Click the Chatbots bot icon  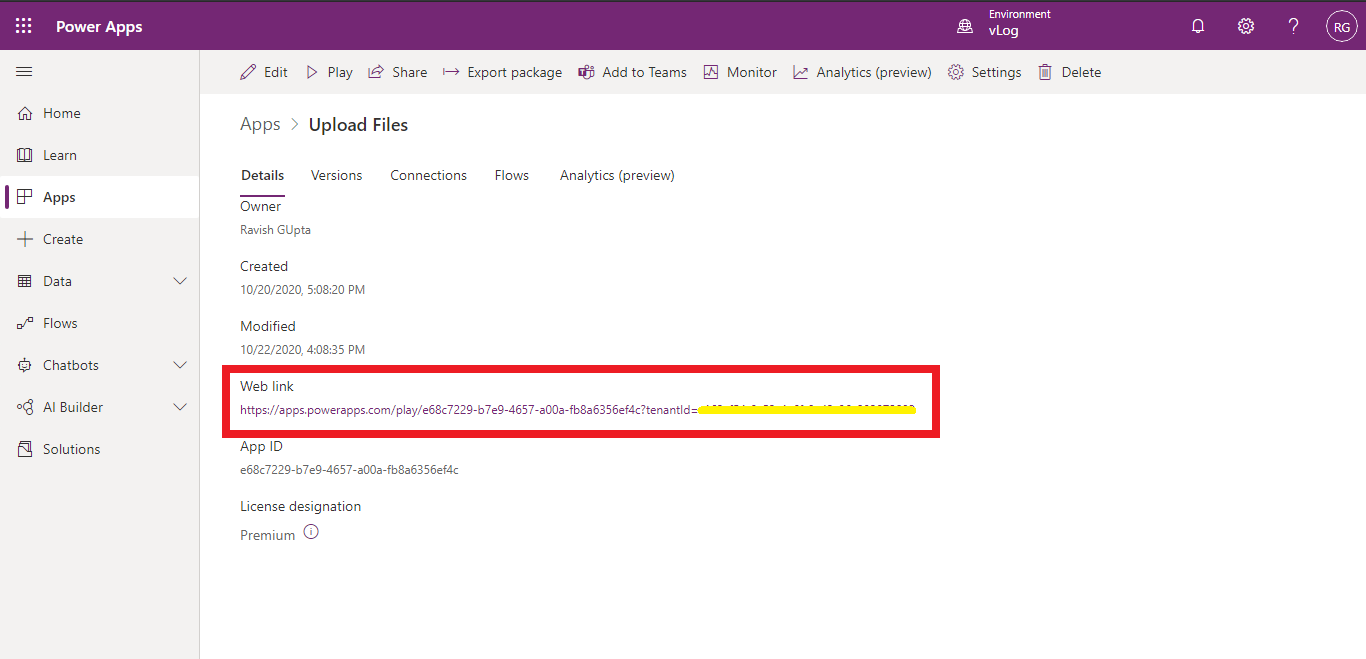[25, 366]
